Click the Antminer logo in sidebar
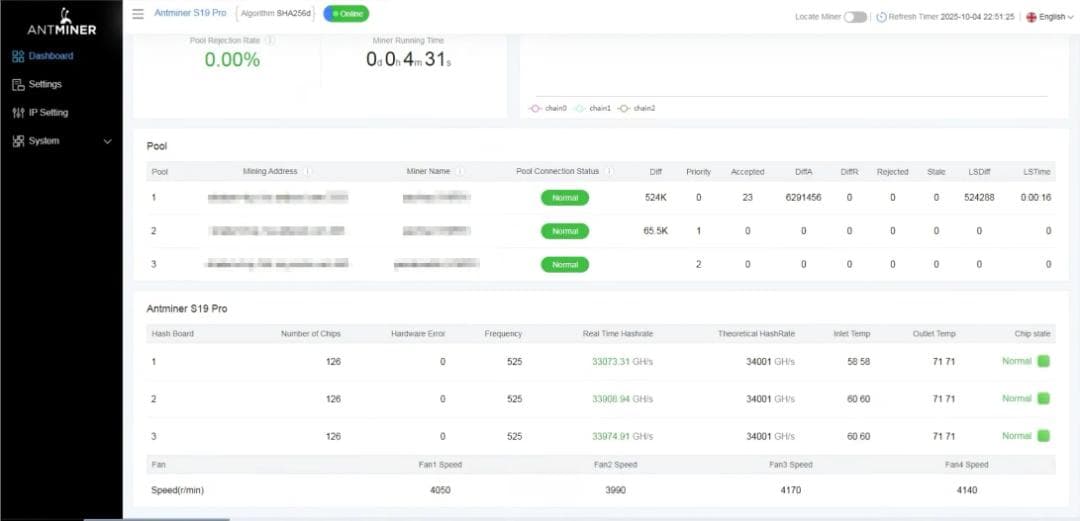Screen dimensions: 1080x521 (62, 21)
